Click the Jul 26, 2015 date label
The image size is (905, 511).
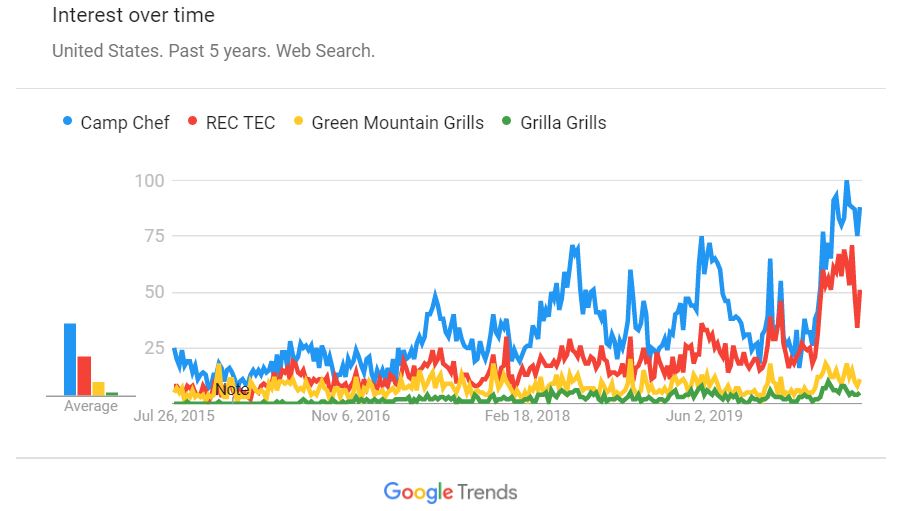[174, 415]
